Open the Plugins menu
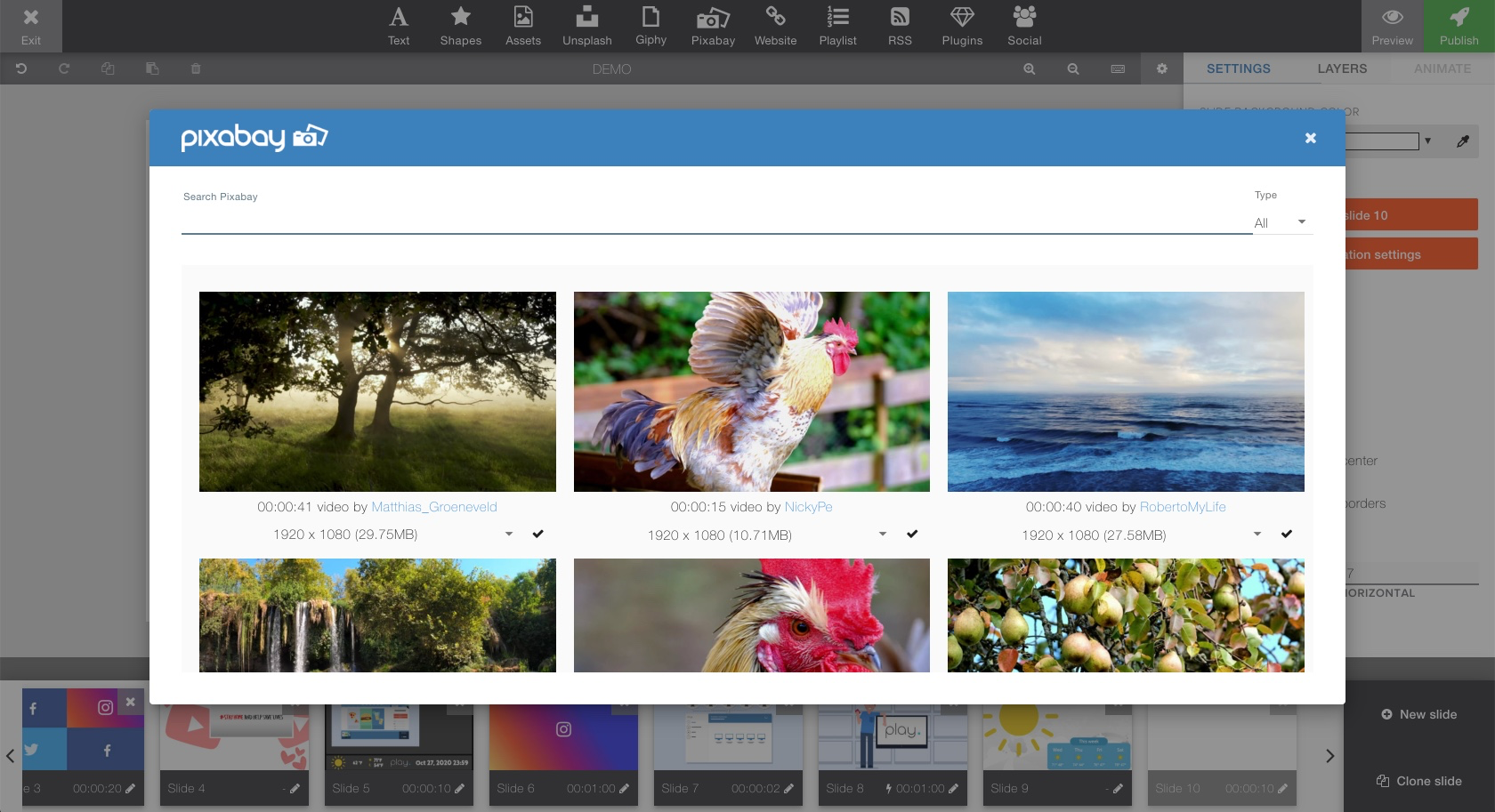 [962, 27]
